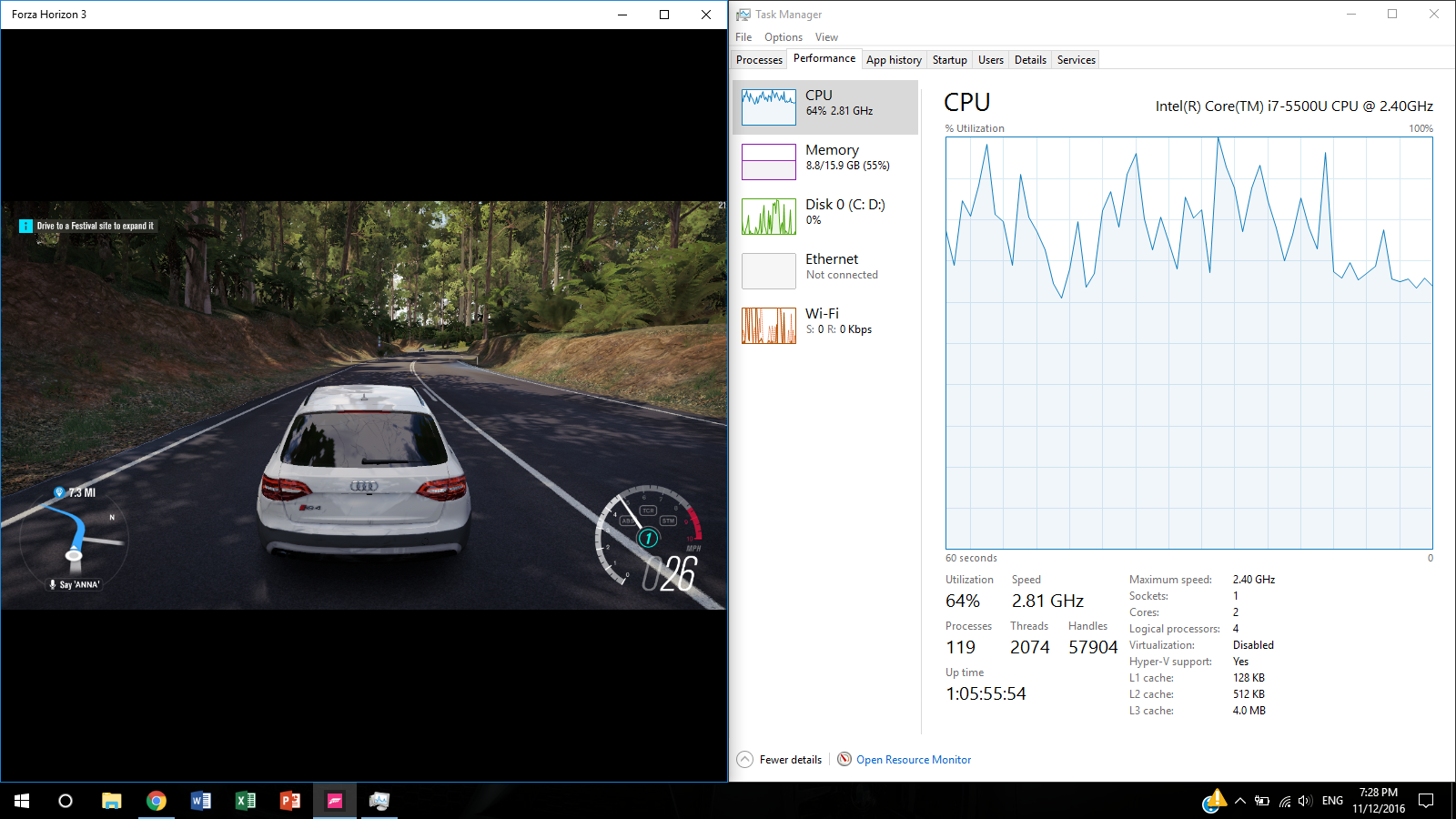The width and height of the screenshot is (1456, 819).
Task: Click the Say 'ANNA' microphone prompt
Action: point(75,584)
